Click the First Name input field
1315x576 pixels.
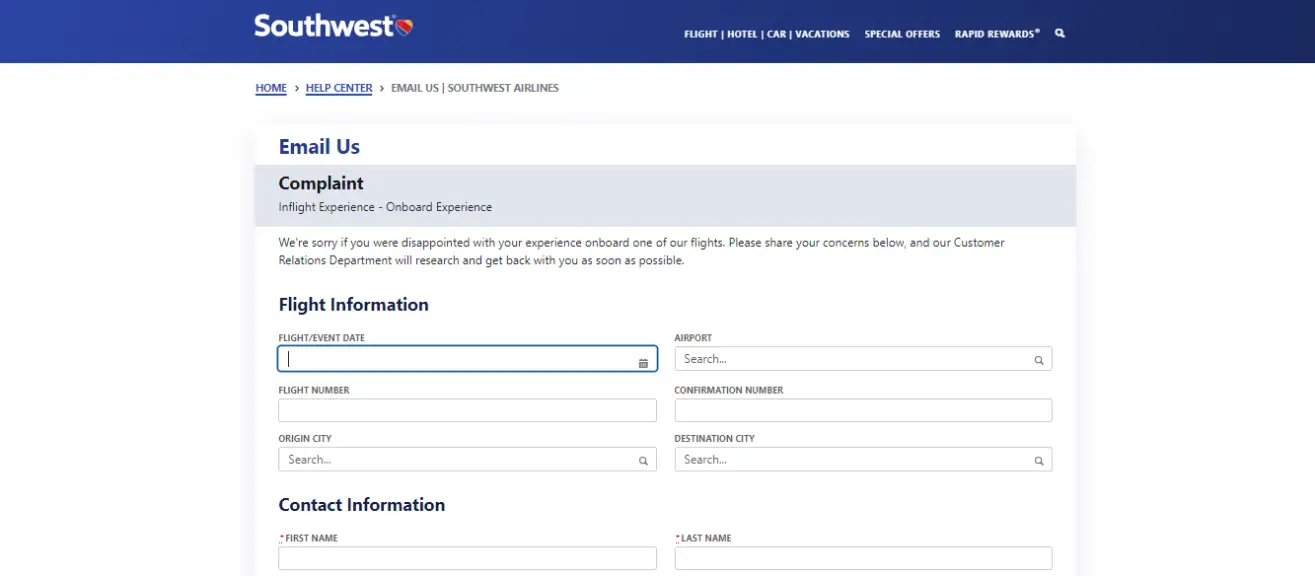point(467,558)
